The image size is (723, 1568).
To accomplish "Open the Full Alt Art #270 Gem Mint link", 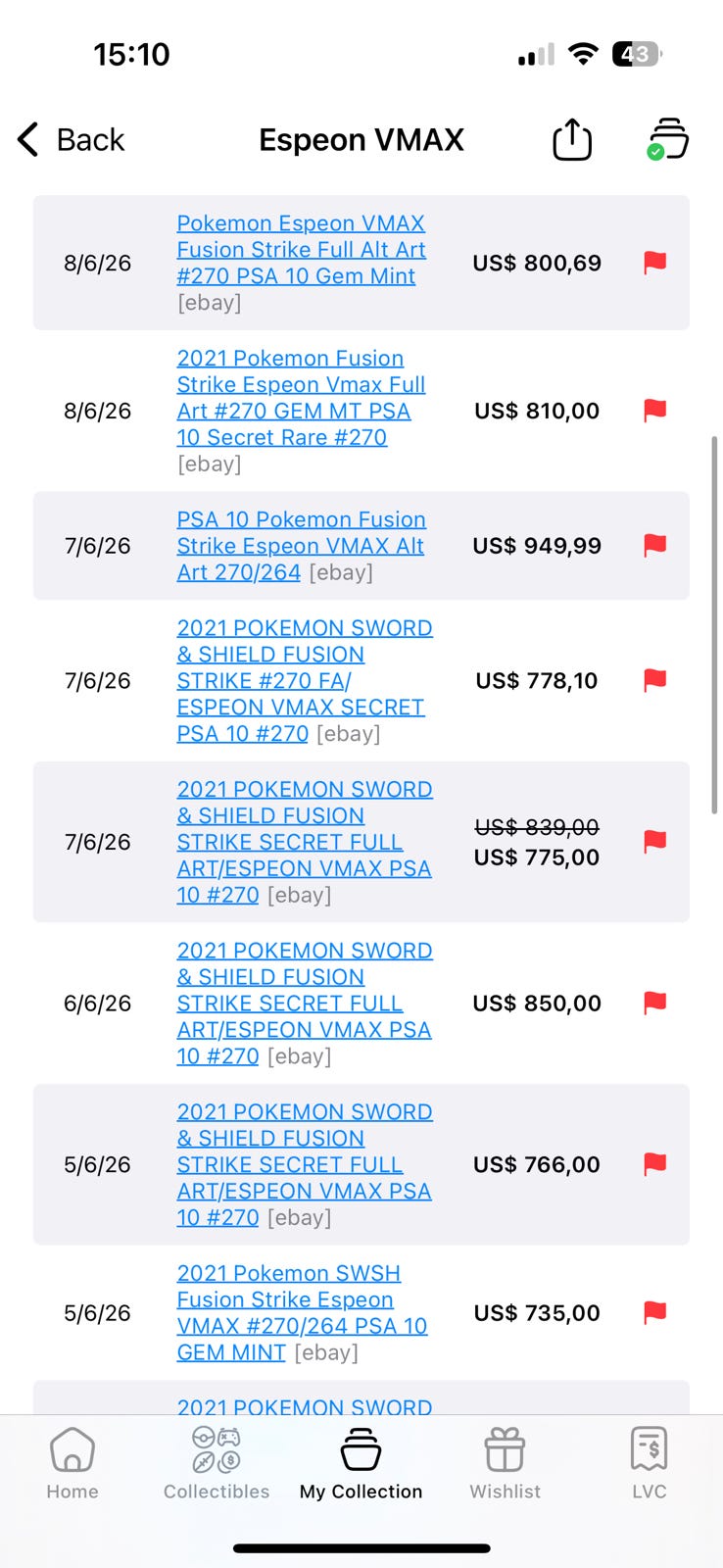I will [x=301, y=250].
